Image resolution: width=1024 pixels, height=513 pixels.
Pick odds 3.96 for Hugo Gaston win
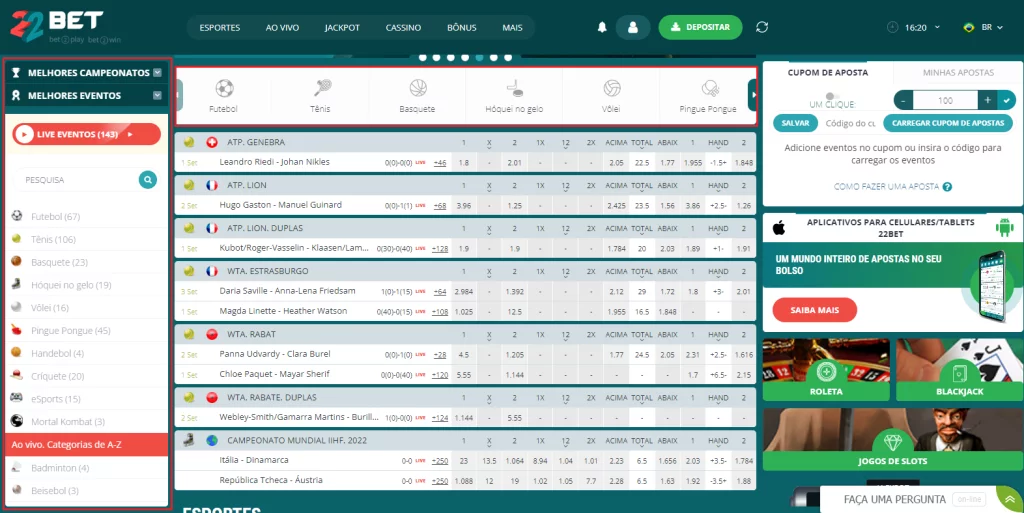pos(464,205)
